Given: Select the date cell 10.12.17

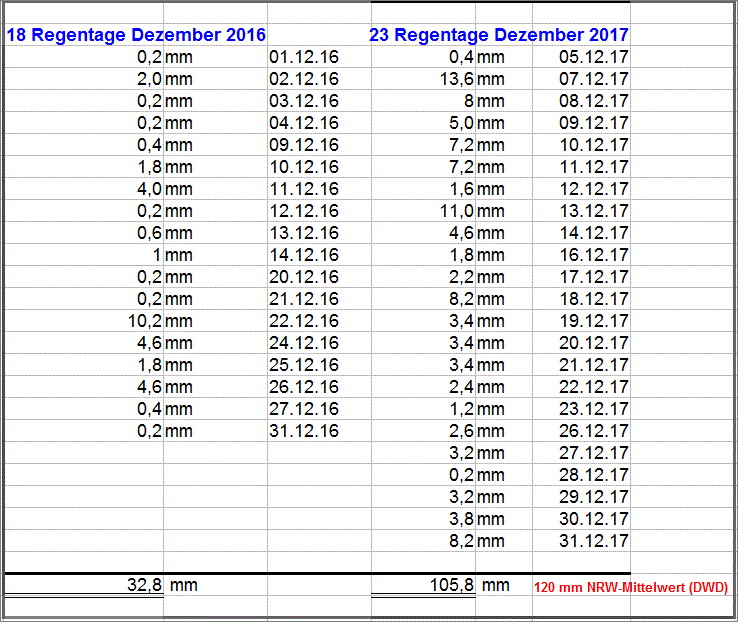Looking at the screenshot, I should (x=594, y=145).
